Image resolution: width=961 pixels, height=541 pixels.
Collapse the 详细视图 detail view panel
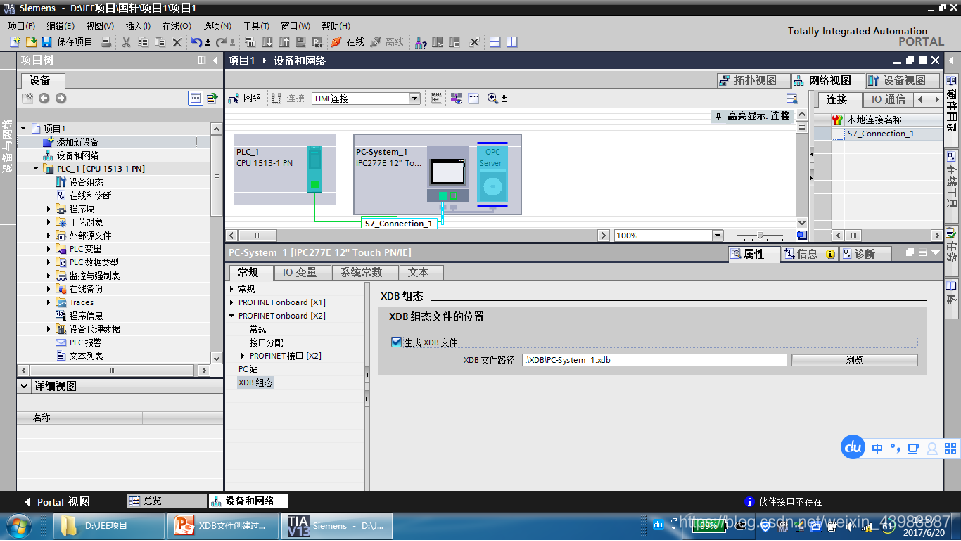click(24, 386)
